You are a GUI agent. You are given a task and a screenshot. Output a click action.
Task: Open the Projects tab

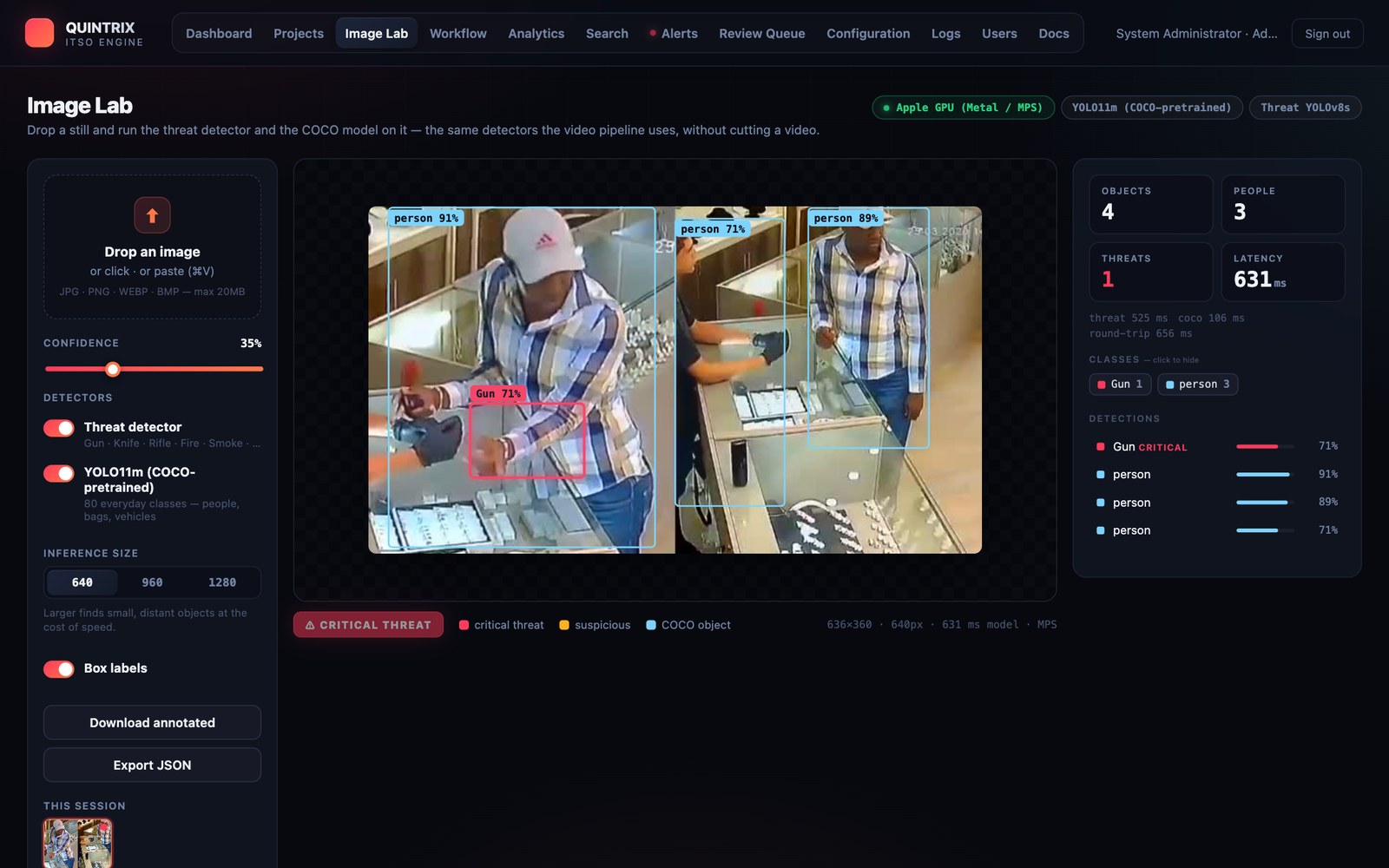click(299, 33)
